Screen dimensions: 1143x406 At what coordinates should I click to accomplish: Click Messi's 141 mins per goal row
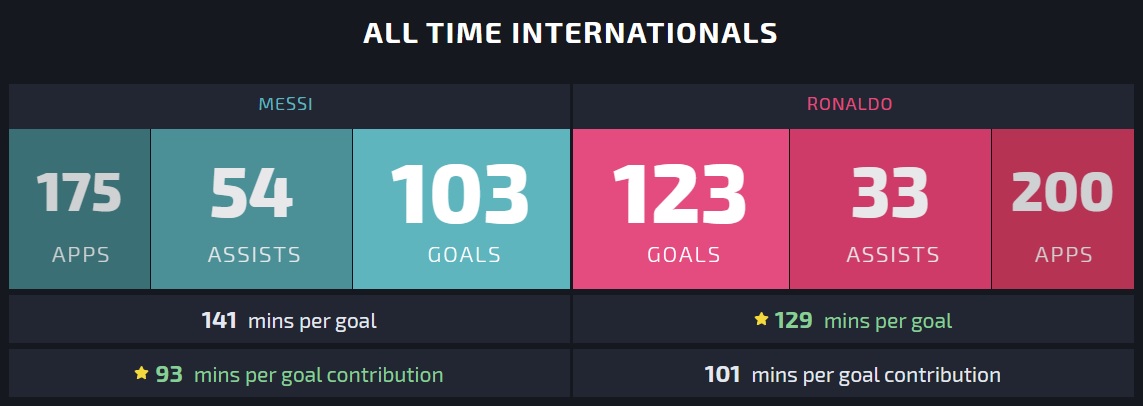pos(289,319)
